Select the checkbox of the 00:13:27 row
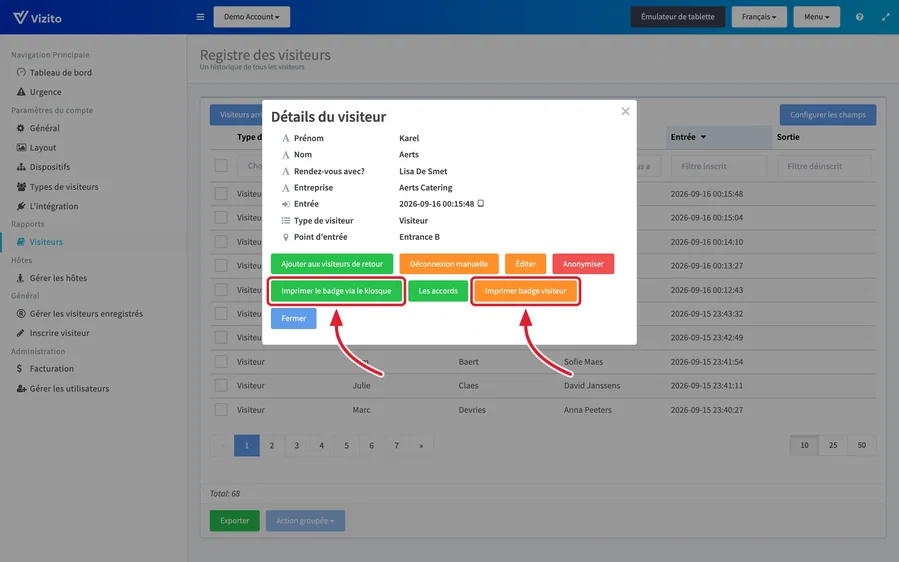Viewport: 899px width, 562px height. tap(221, 266)
